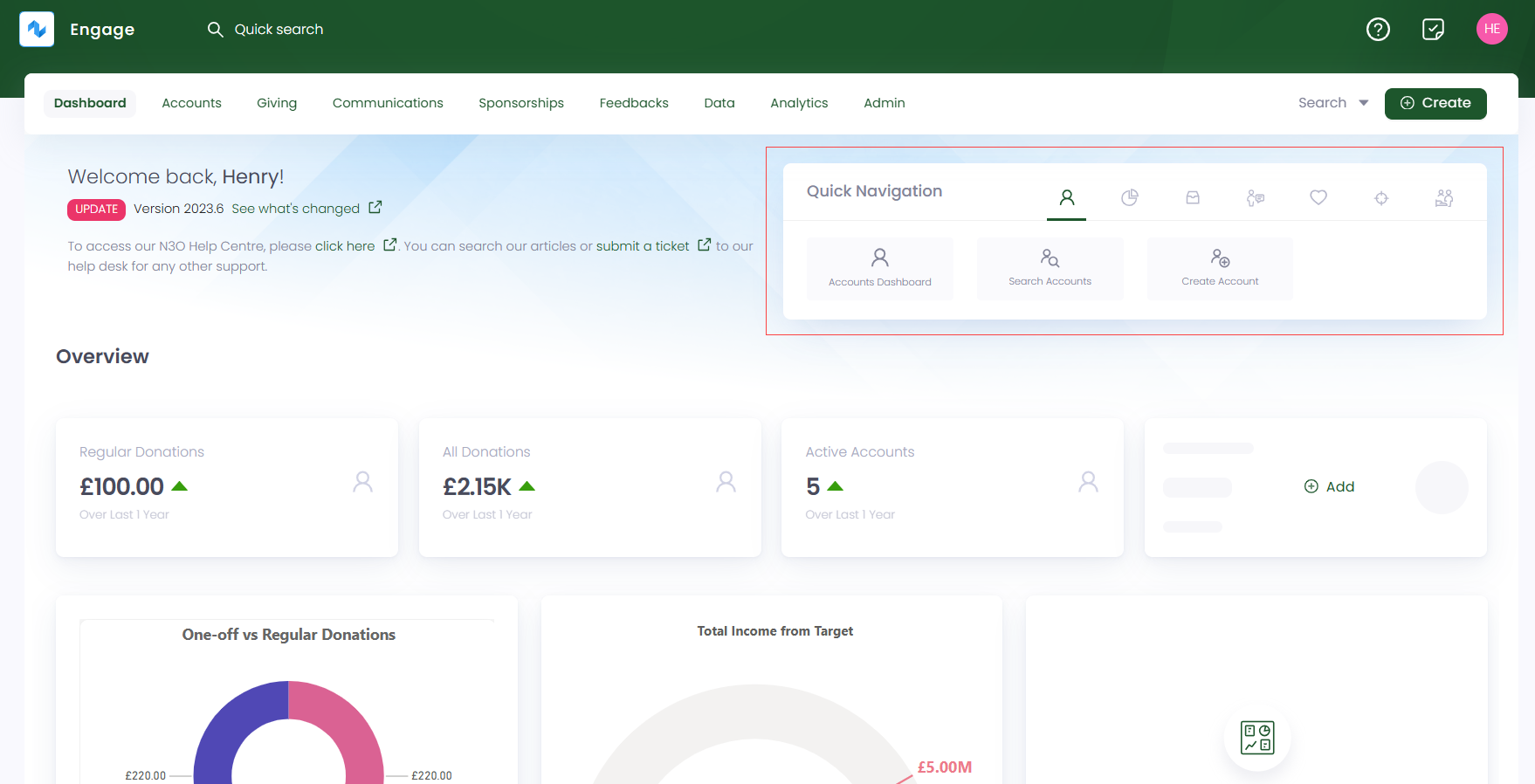Open the Create Account shortcut
The image size is (1535, 784).
pos(1220,268)
